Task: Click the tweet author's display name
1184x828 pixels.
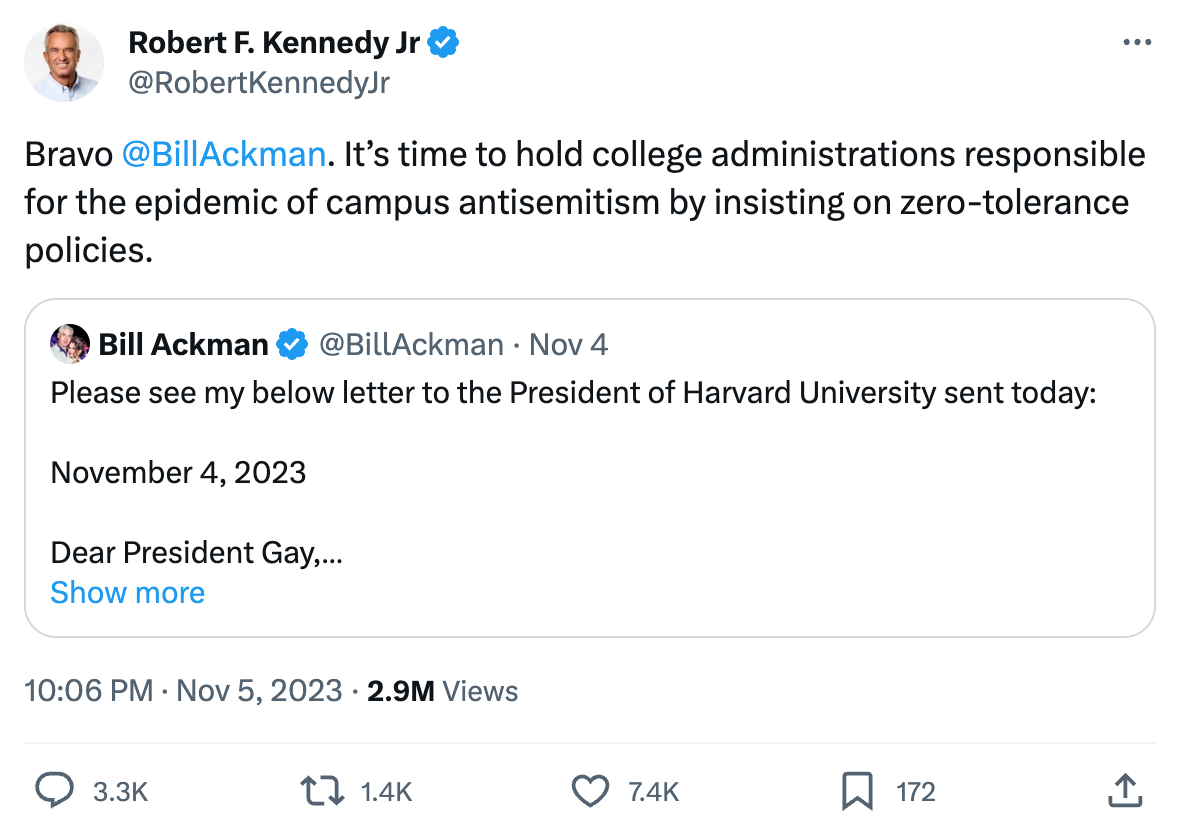Action: 274,43
